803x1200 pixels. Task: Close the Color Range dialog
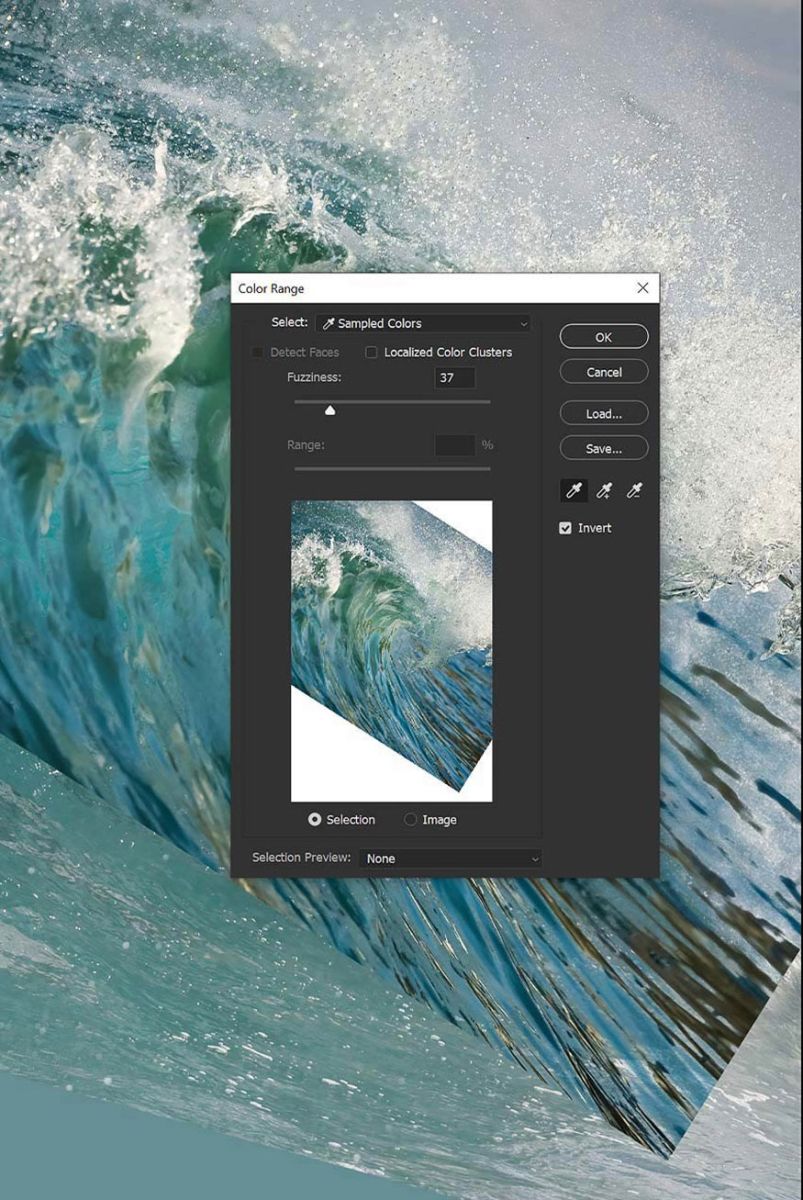pos(642,288)
